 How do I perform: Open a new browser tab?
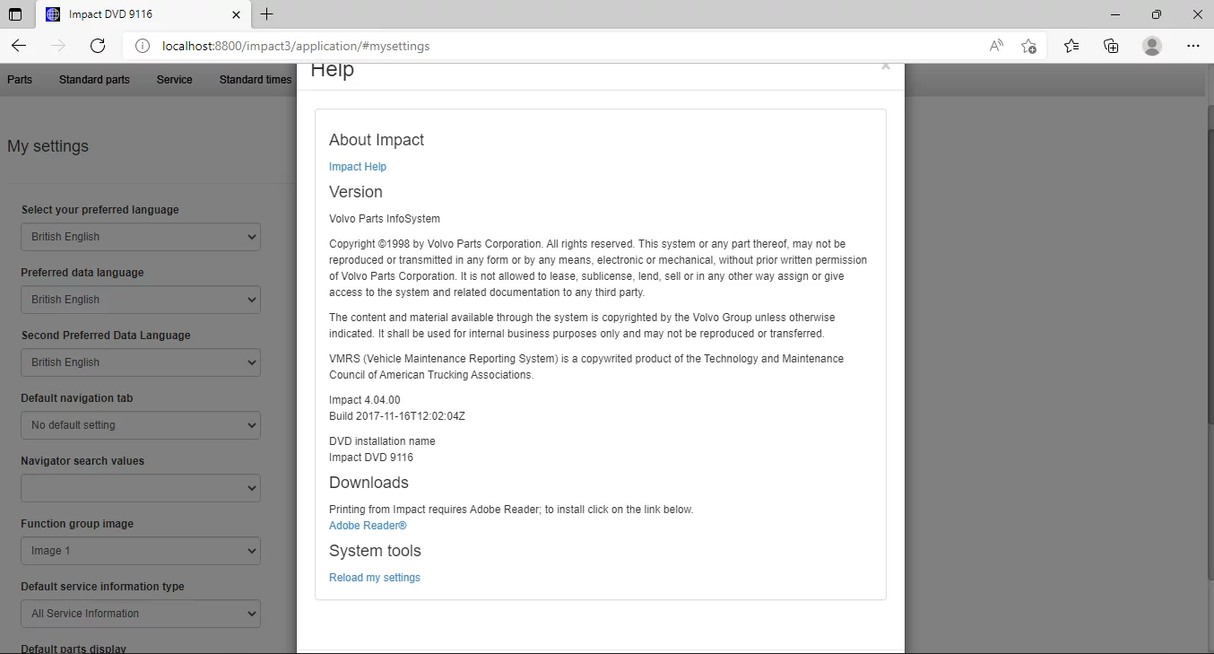tap(267, 15)
